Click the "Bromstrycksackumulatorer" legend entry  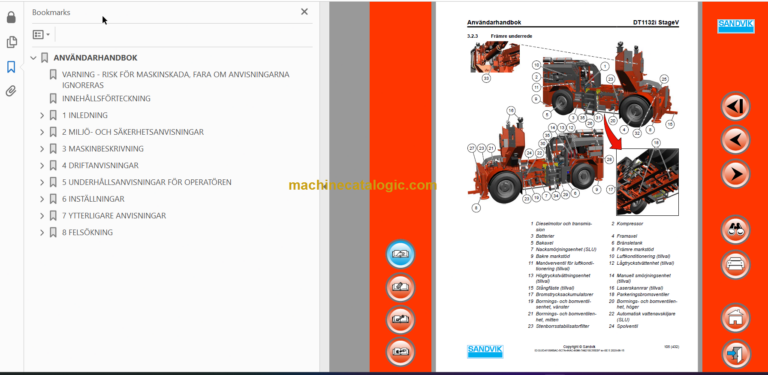click(564, 295)
